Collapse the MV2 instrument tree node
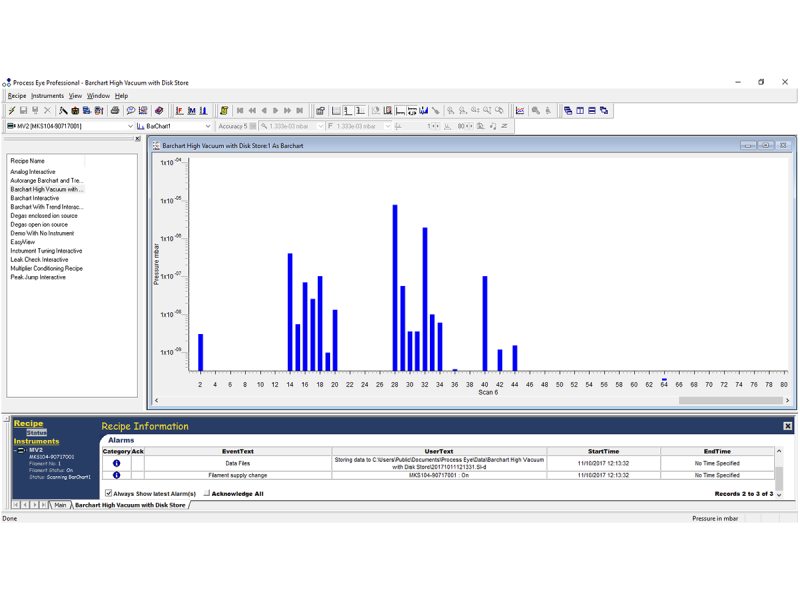Image resolution: width=800 pixels, height=600 pixels. pos(16,451)
